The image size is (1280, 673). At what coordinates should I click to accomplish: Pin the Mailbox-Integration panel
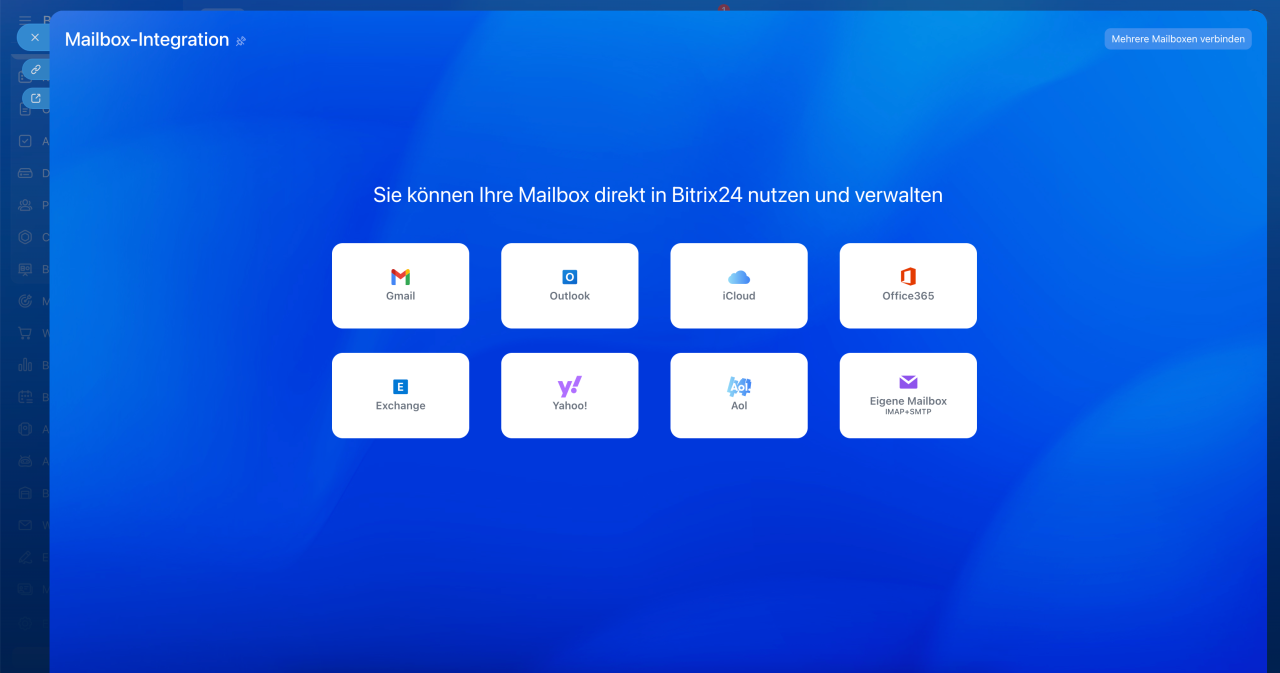point(241,41)
